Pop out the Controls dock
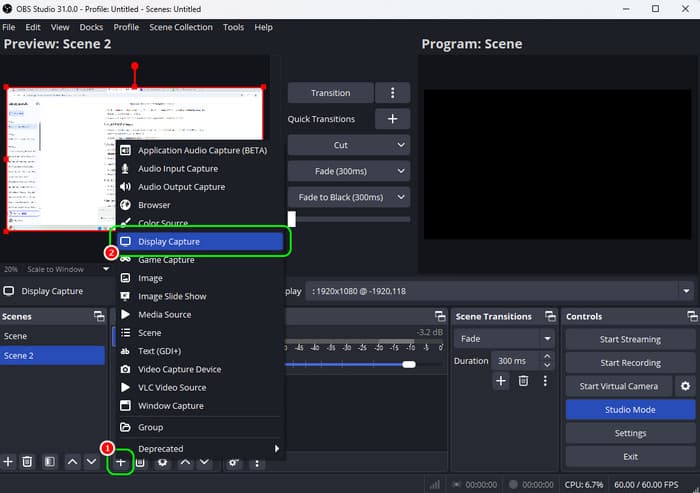 point(692,316)
